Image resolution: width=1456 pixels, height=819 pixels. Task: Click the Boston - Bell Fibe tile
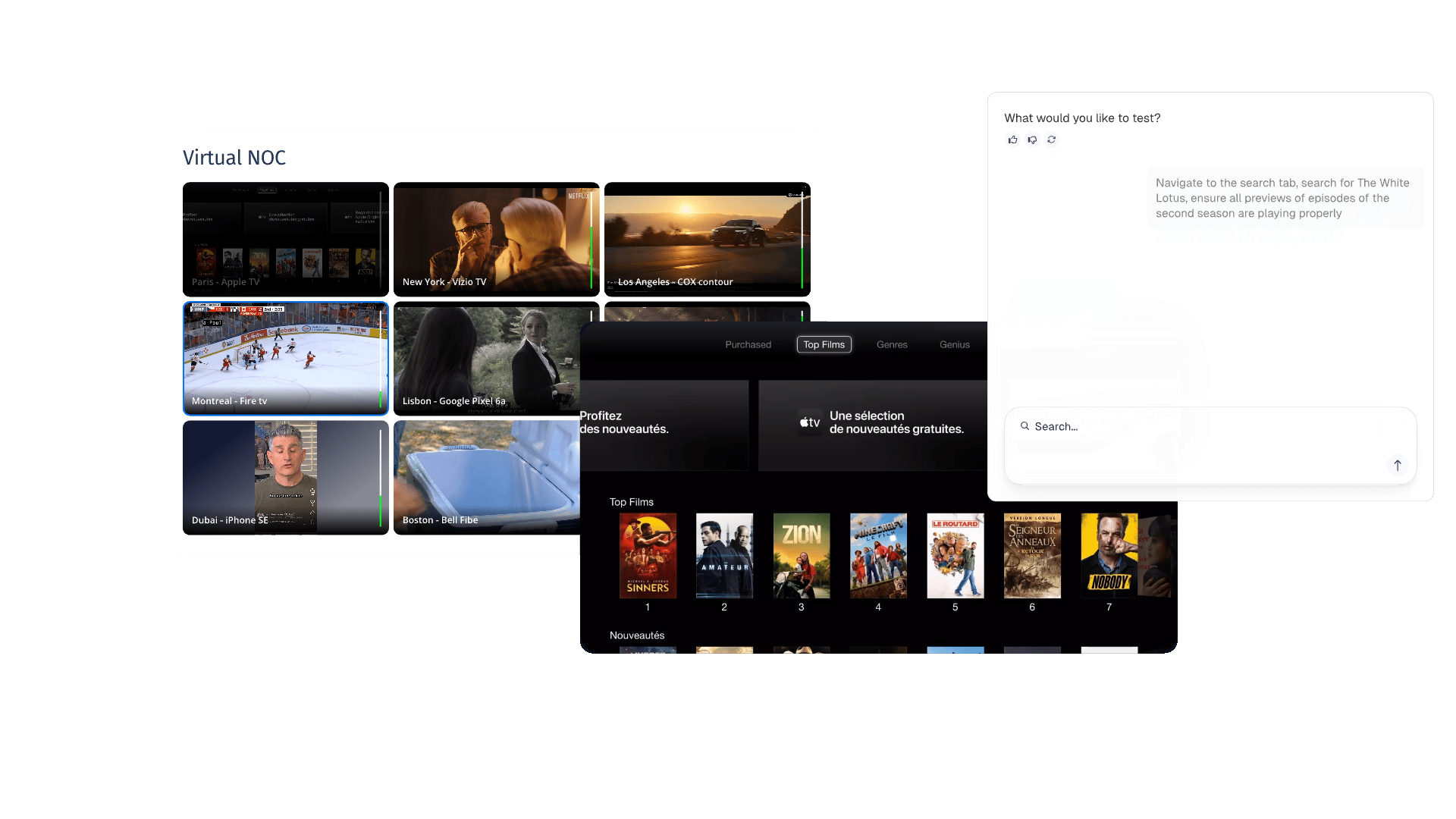point(485,478)
